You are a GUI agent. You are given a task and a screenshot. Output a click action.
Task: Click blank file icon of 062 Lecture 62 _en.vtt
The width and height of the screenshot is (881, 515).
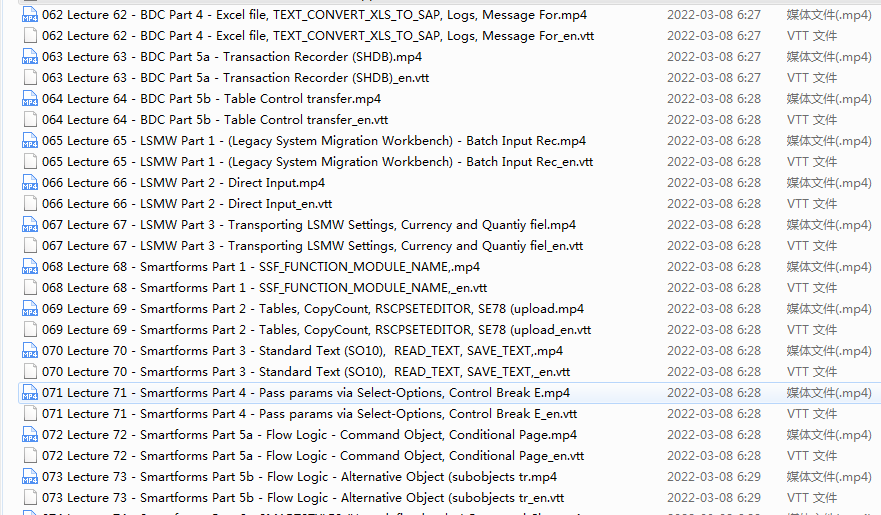(x=30, y=36)
